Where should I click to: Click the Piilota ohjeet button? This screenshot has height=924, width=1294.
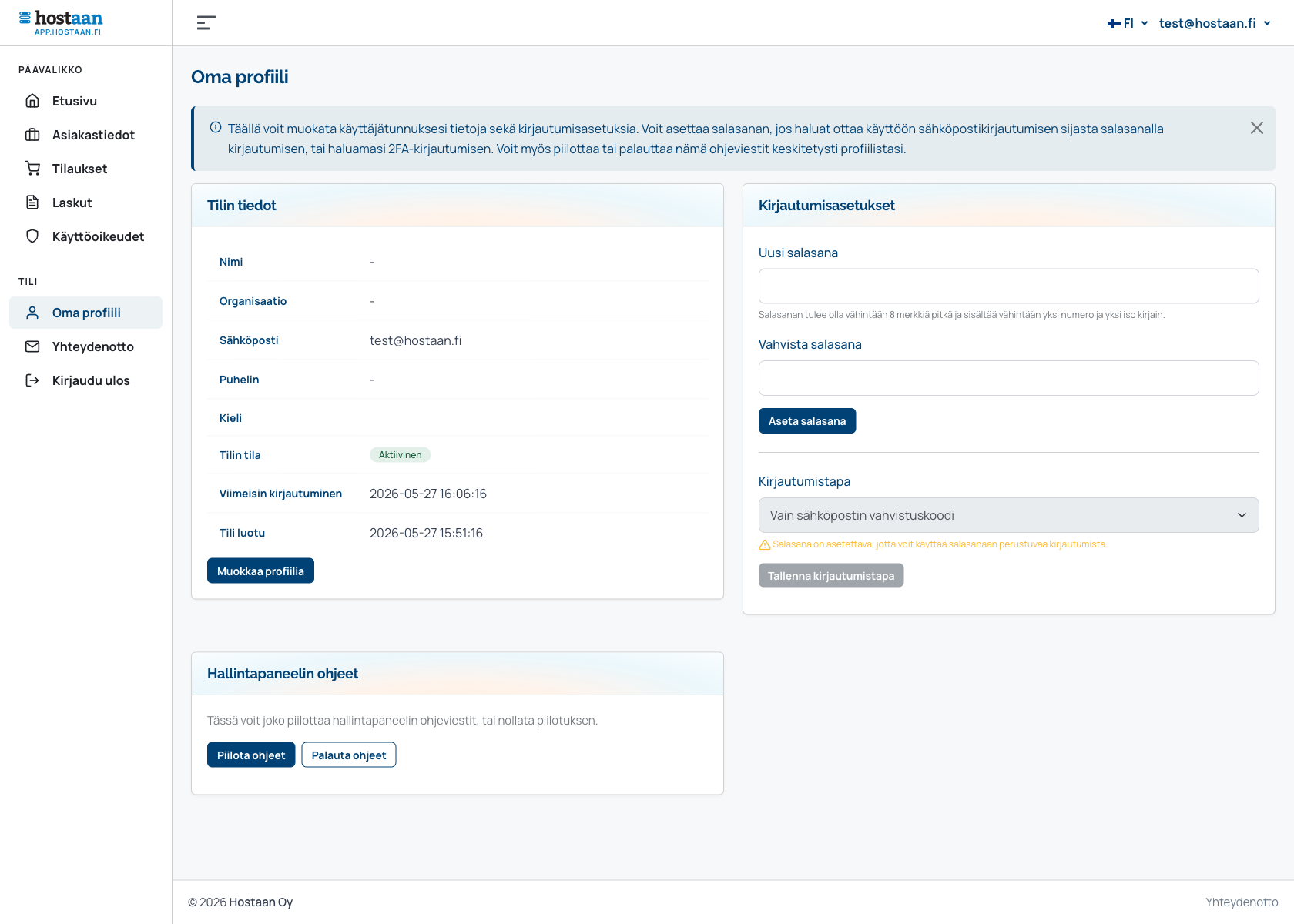pyautogui.click(x=251, y=755)
